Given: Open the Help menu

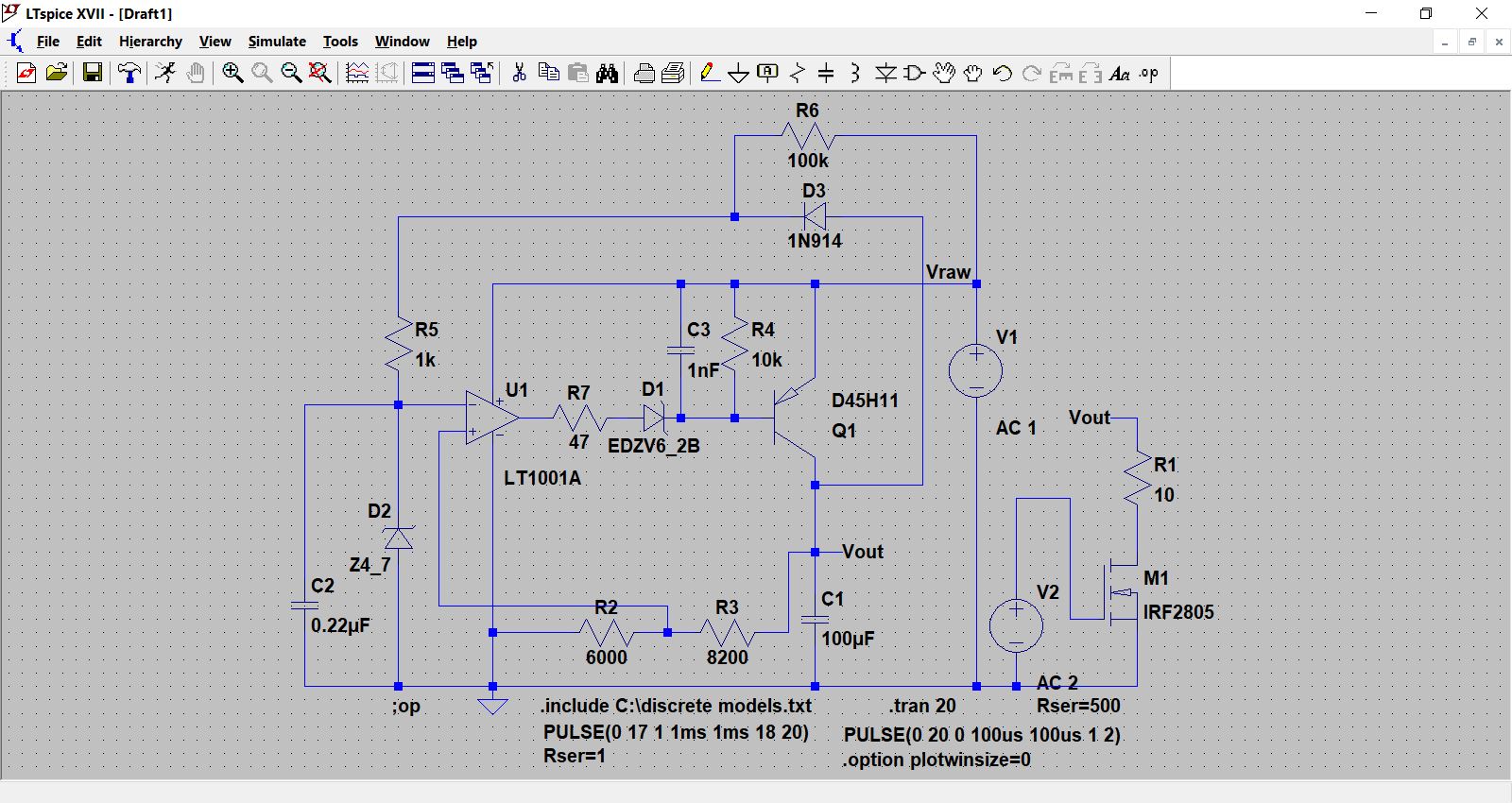Looking at the screenshot, I should click(462, 42).
